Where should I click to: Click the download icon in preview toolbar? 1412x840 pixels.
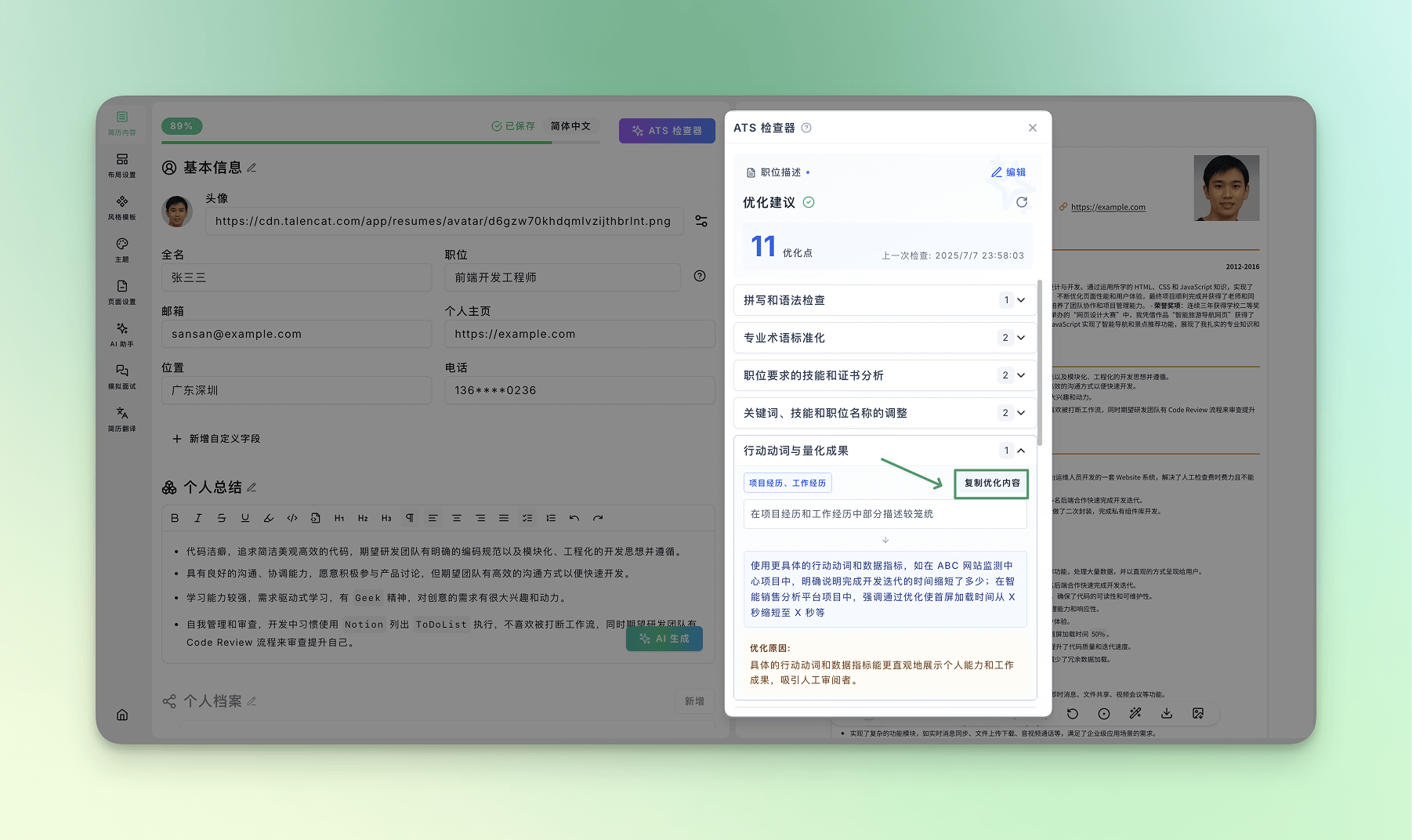pyautogui.click(x=1166, y=713)
